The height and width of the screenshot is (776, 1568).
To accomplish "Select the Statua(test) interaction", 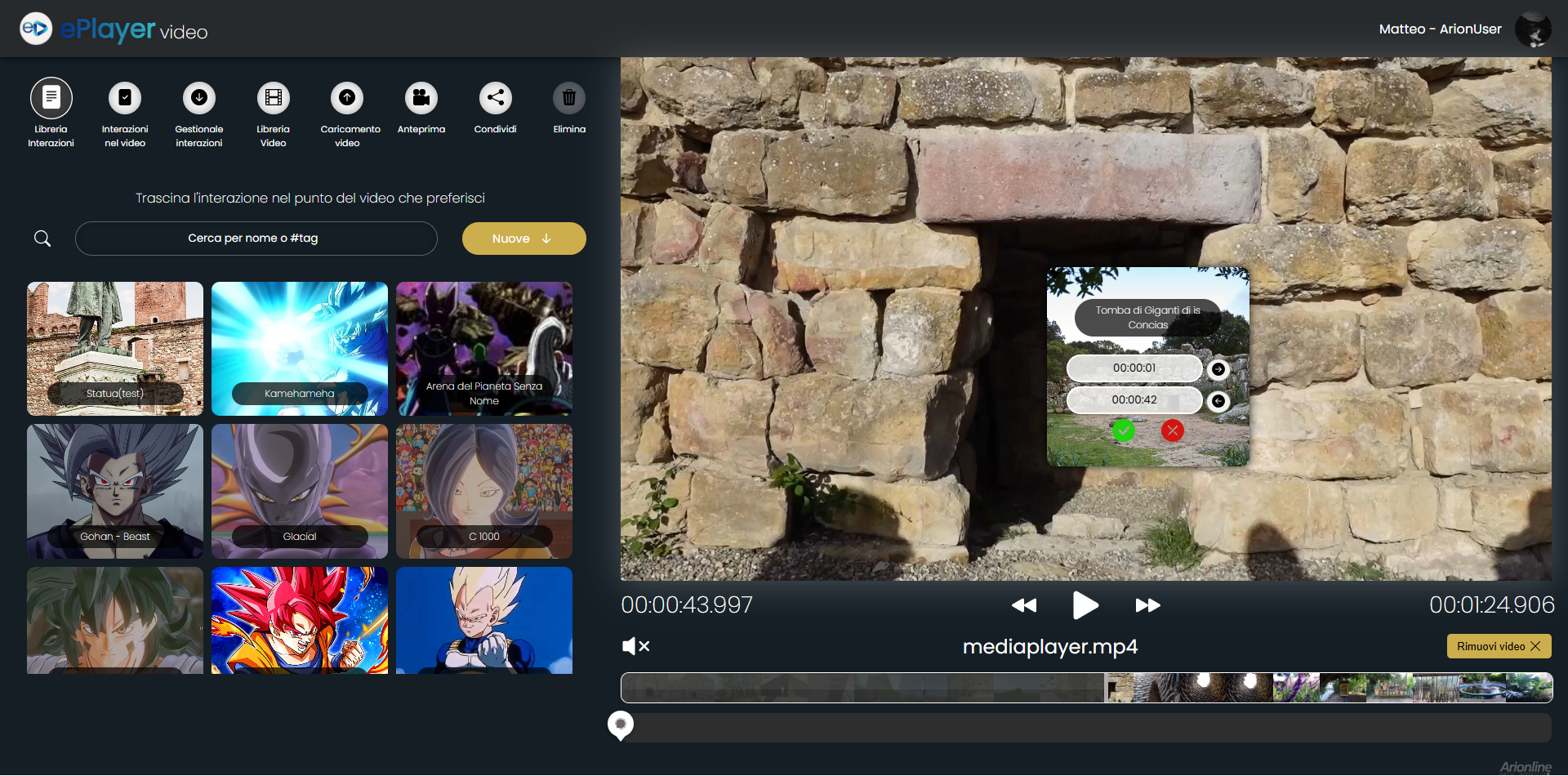I will [x=114, y=349].
